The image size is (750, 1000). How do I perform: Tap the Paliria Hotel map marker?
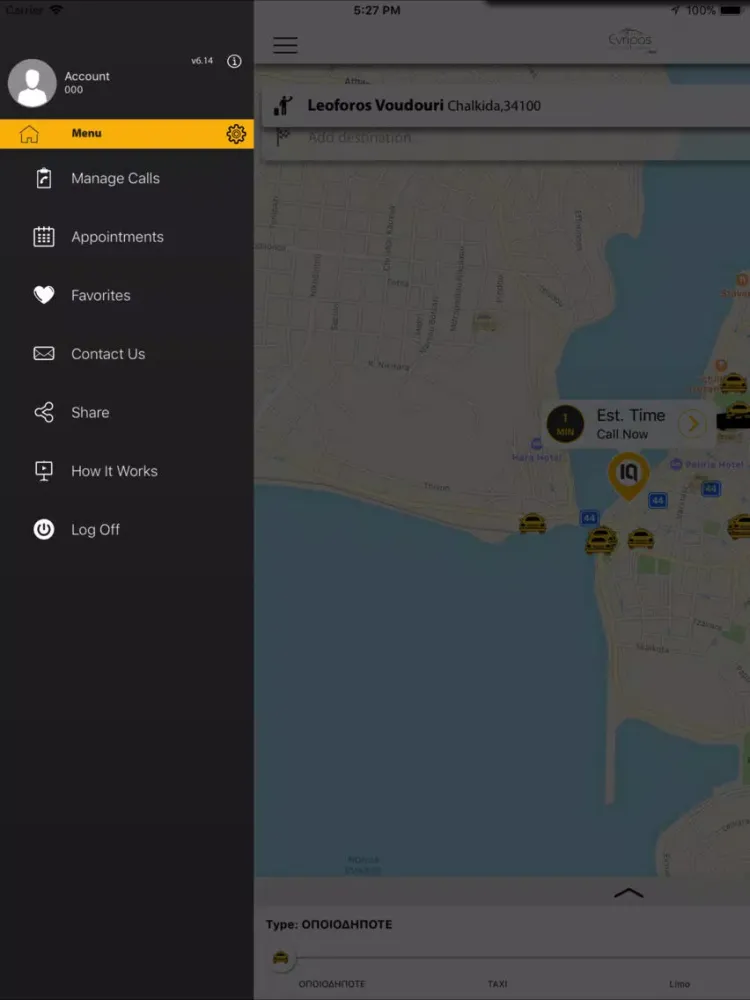(676, 464)
